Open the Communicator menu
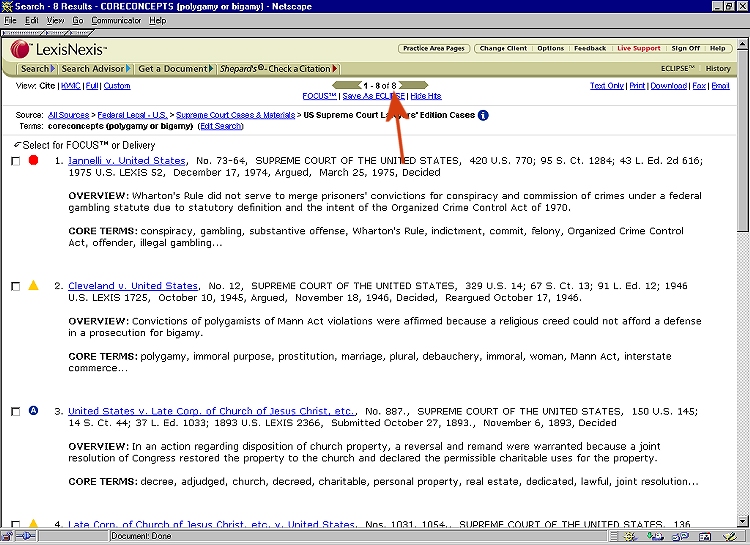Image resolution: width=750 pixels, height=545 pixels. tap(116, 21)
